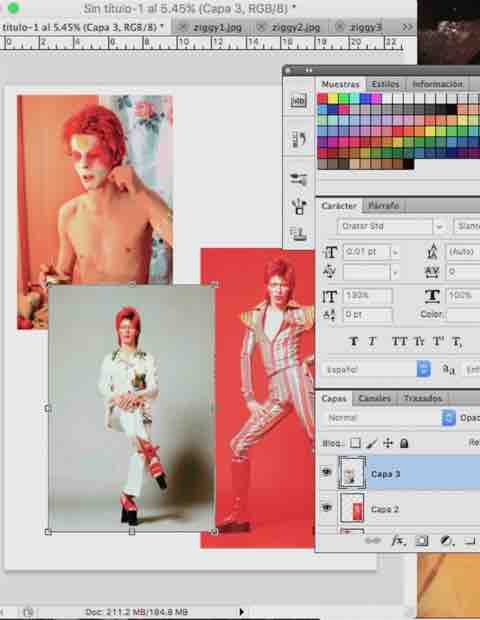480x620 pixels.
Task: Click the kerning icon in the Carácter panel
Action: point(330,271)
